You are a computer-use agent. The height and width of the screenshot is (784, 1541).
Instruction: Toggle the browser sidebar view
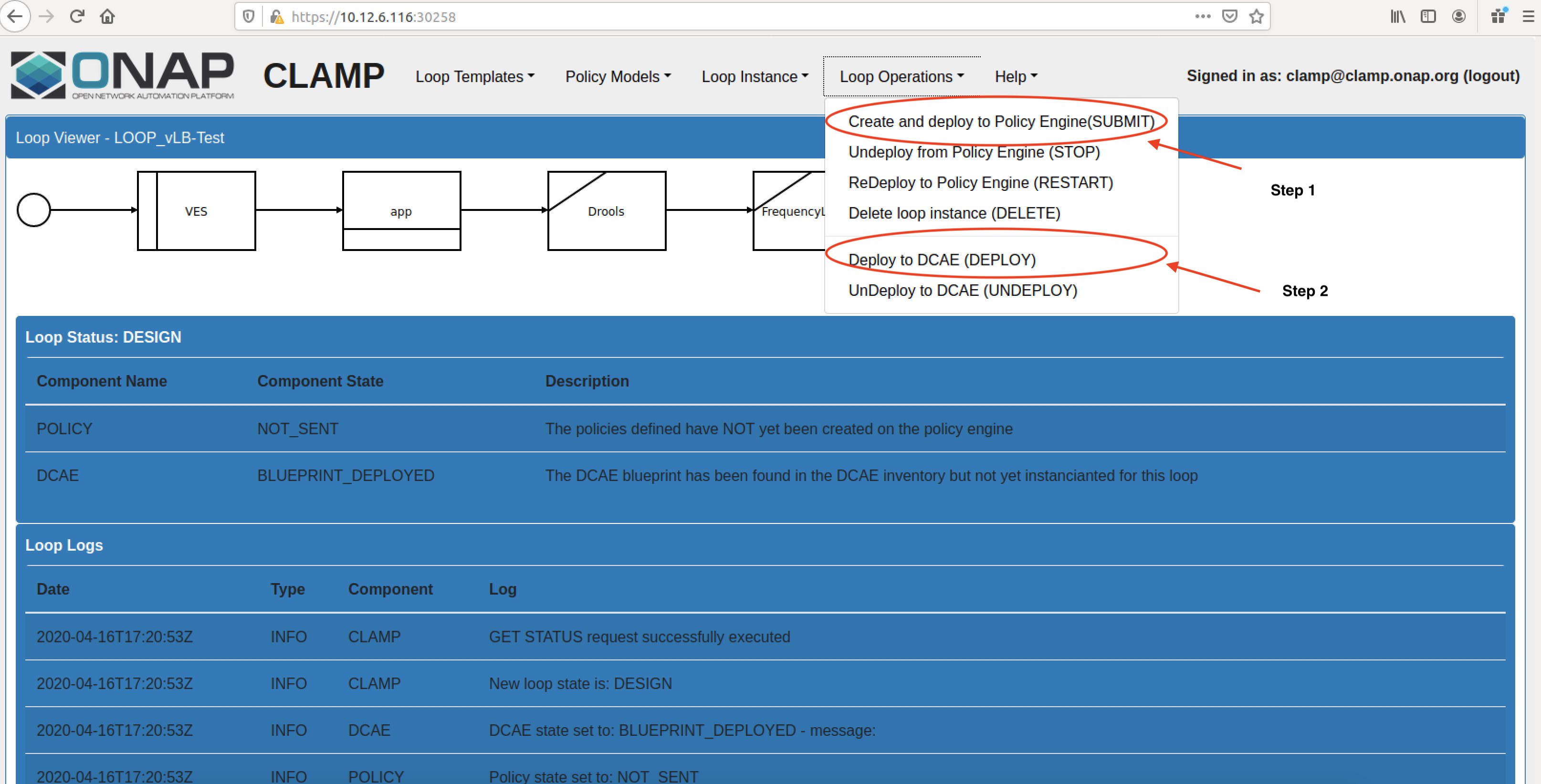[1428, 16]
